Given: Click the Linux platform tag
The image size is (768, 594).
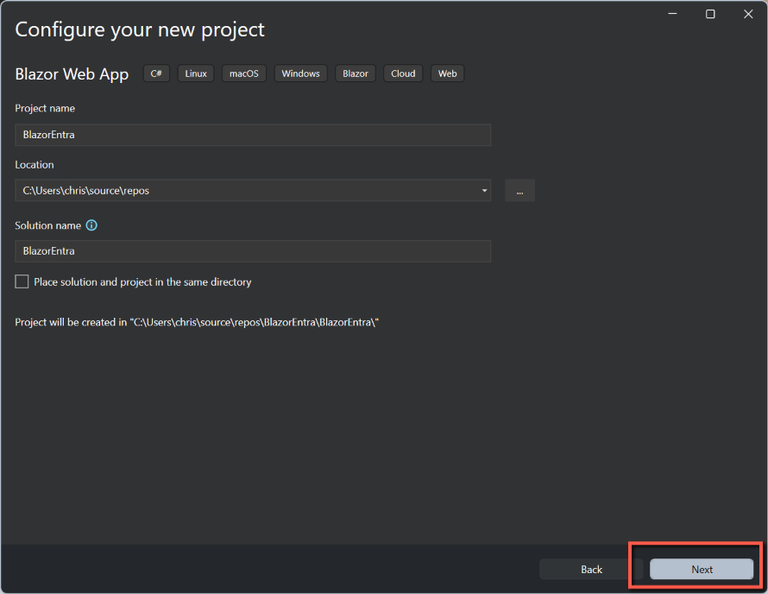Looking at the screenshot, I should tap(196, 74).
